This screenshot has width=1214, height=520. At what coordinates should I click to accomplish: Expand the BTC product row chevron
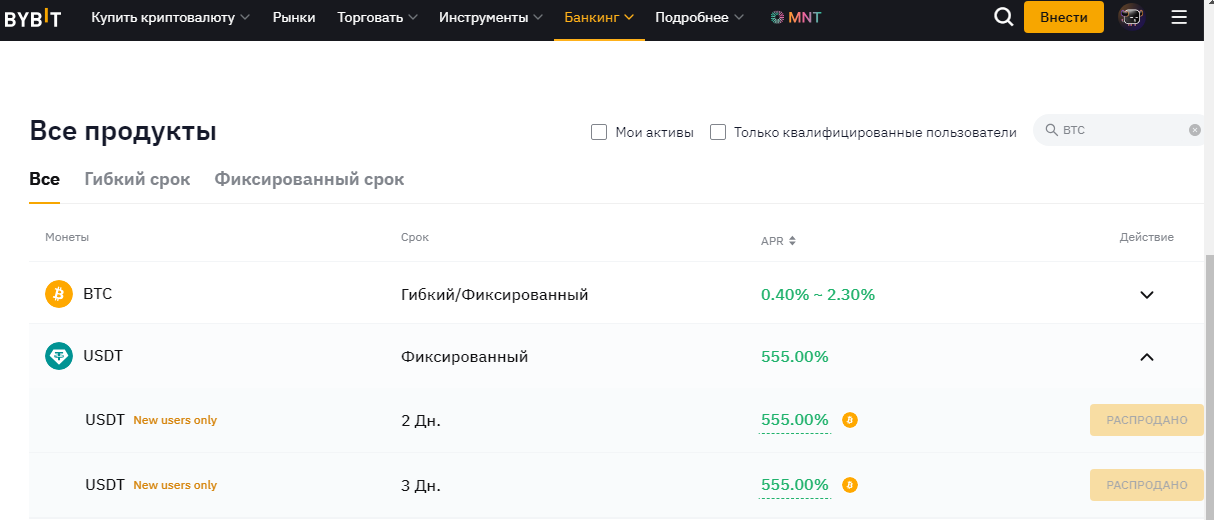(1147, 295)
